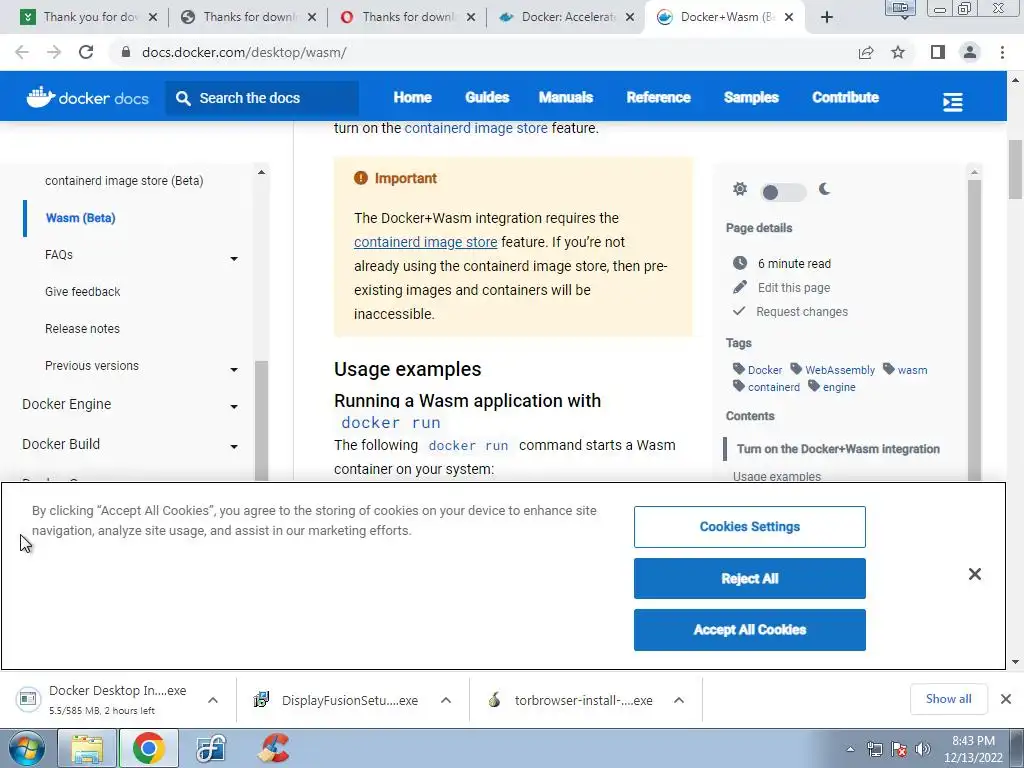The image size is (1024, 768).
Task: Reload the page with refresh icon
Action: pos(86,52)
